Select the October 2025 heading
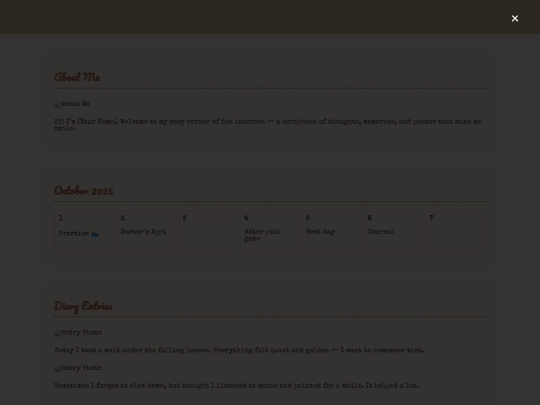The image size is (540, 405). click(x=84, y=190)
